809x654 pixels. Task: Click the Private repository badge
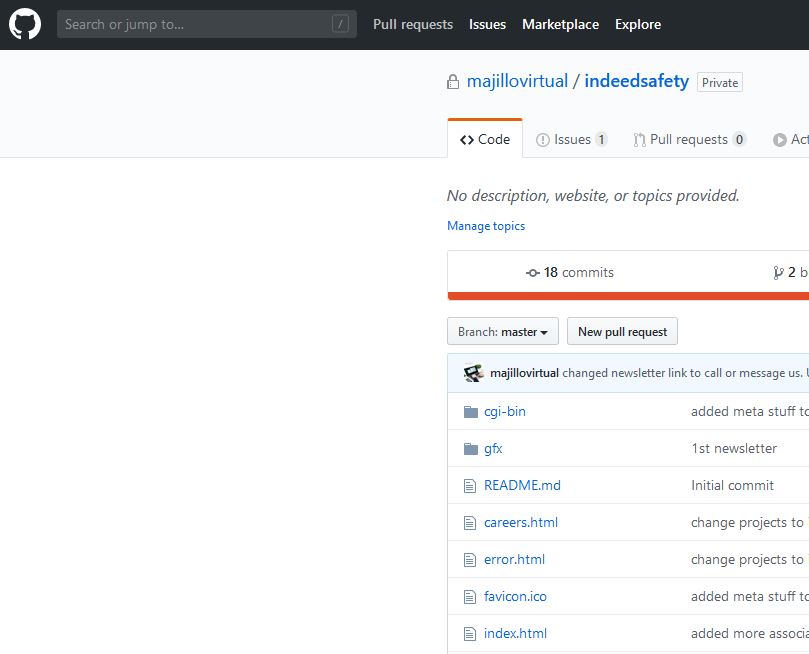pyautogui.click(x=720, y=83)
